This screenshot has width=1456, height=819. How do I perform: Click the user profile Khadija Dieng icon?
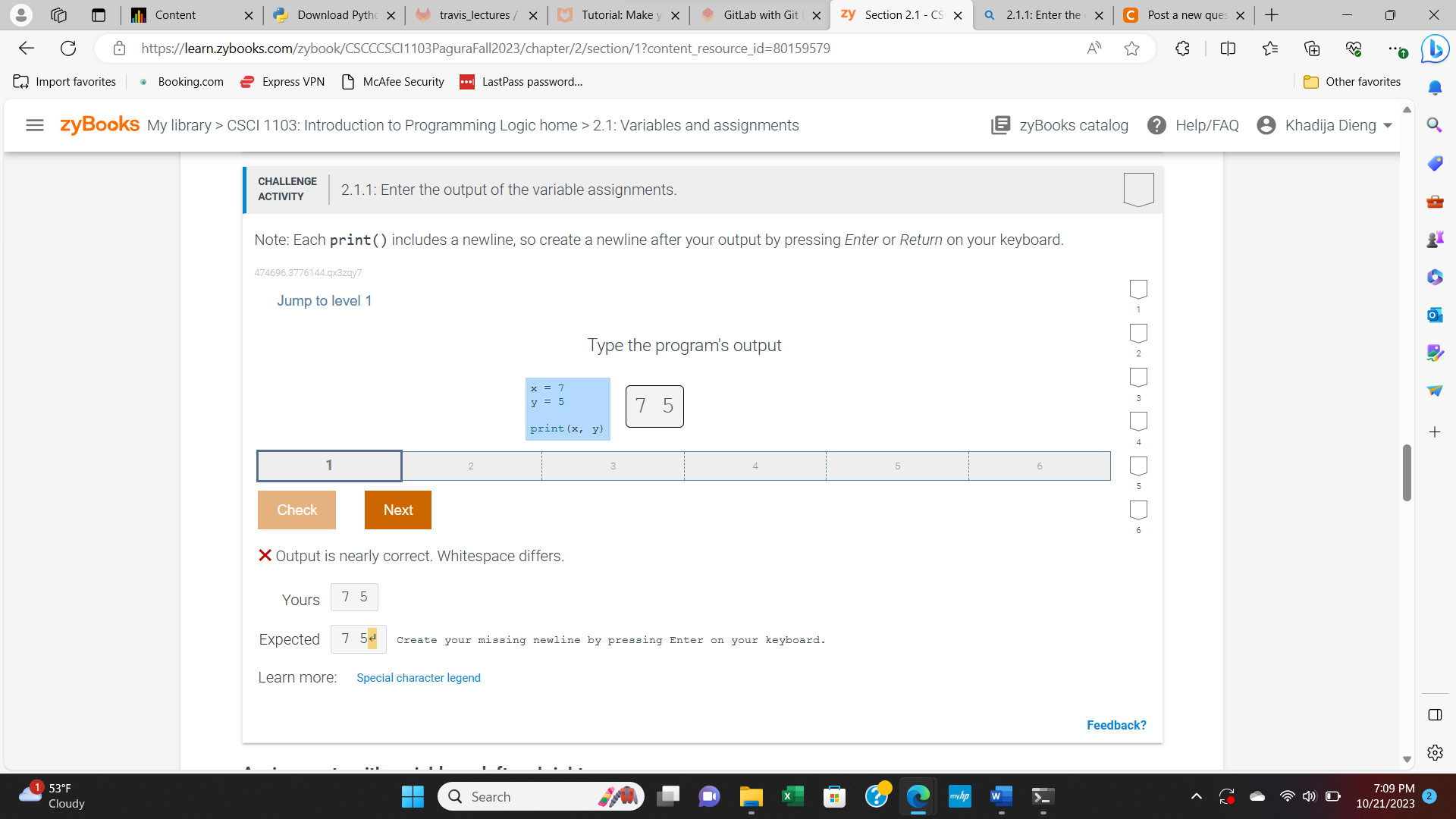pyautogui.click(x=1266, y=125)
